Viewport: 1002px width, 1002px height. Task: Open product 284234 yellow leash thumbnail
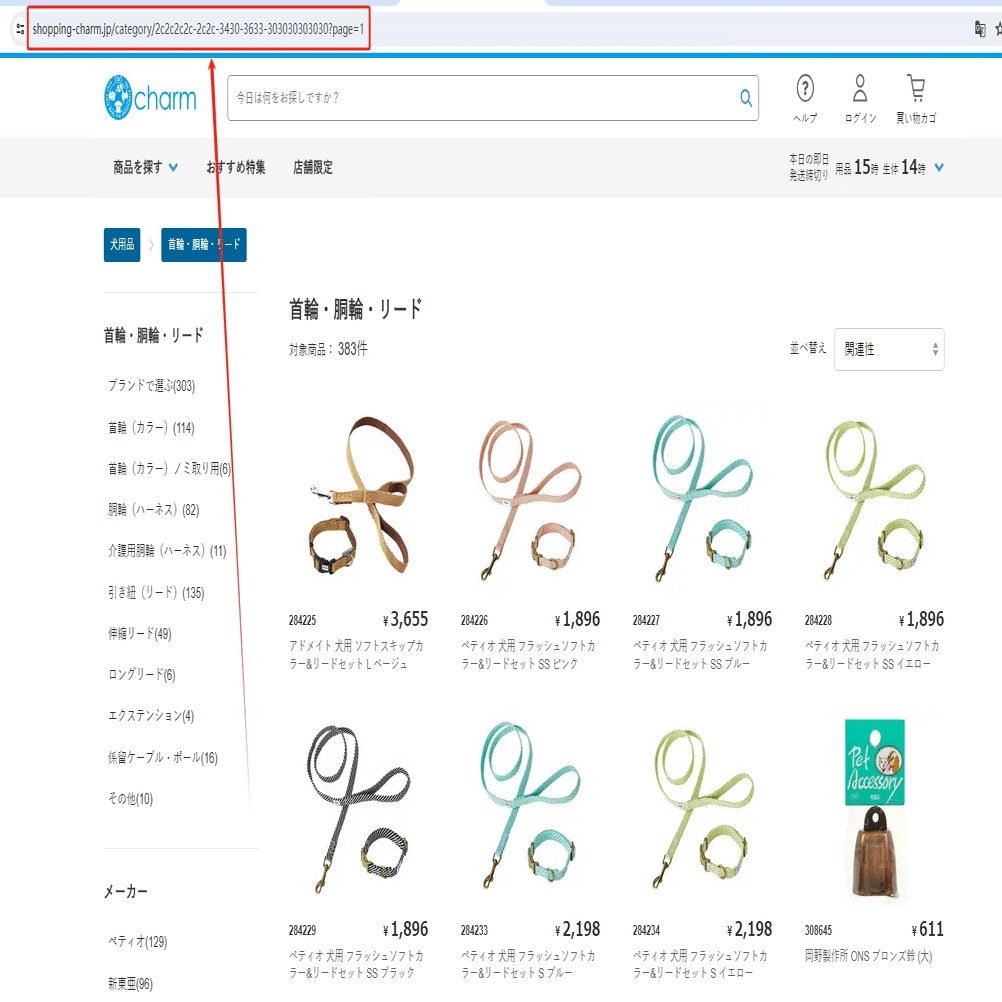pos(702,808)
